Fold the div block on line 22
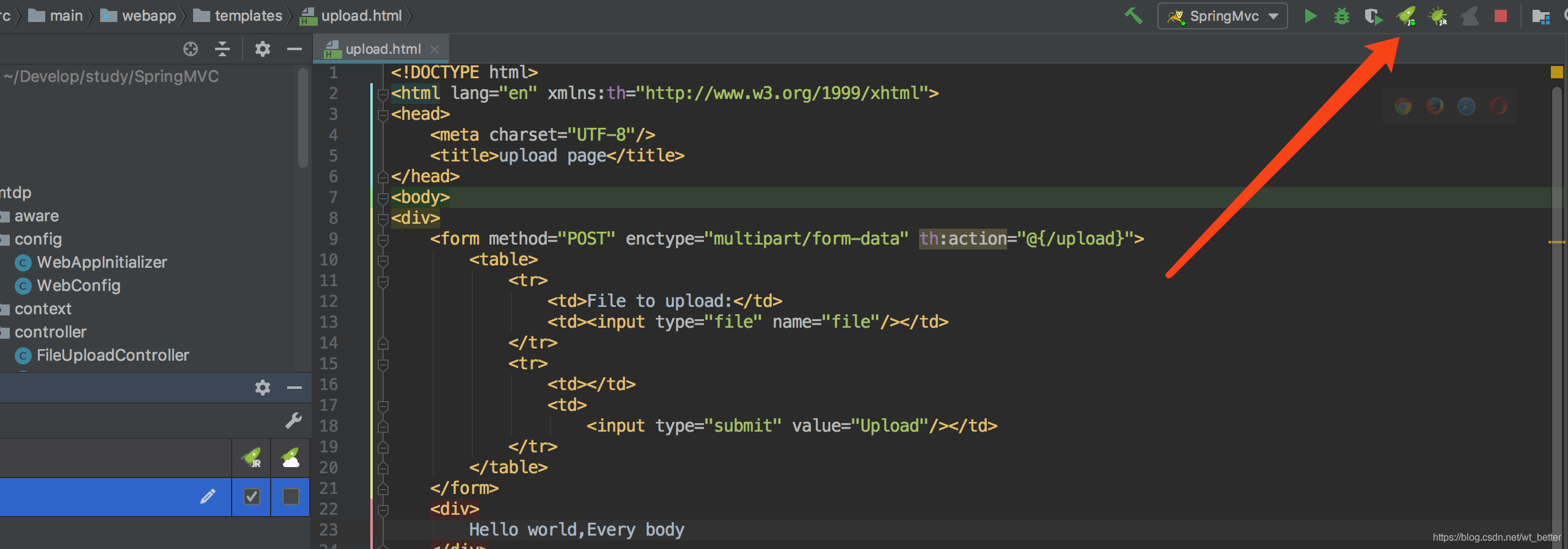This screenshot has width=1568, height=549. 383,510
